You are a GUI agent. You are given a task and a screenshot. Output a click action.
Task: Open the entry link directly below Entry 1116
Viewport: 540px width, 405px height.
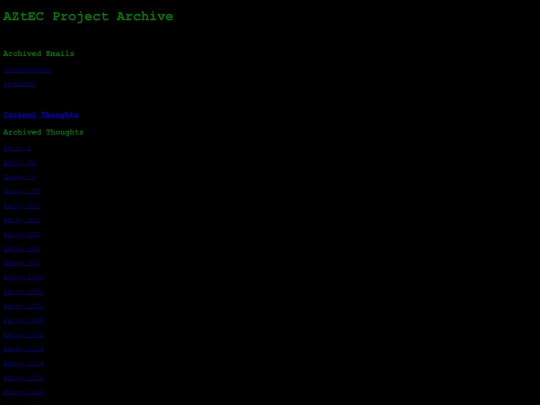point(24,393)
